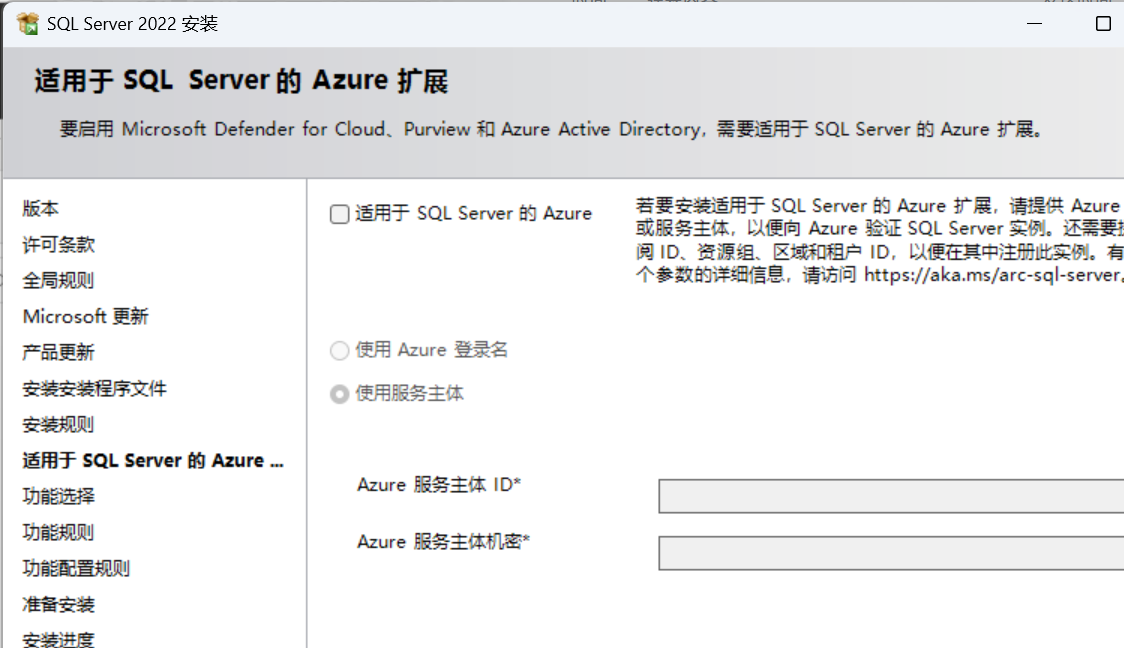
Task: Select the bold 适用于 SQL Server 的 Azure step
Action: coord(153,460)
